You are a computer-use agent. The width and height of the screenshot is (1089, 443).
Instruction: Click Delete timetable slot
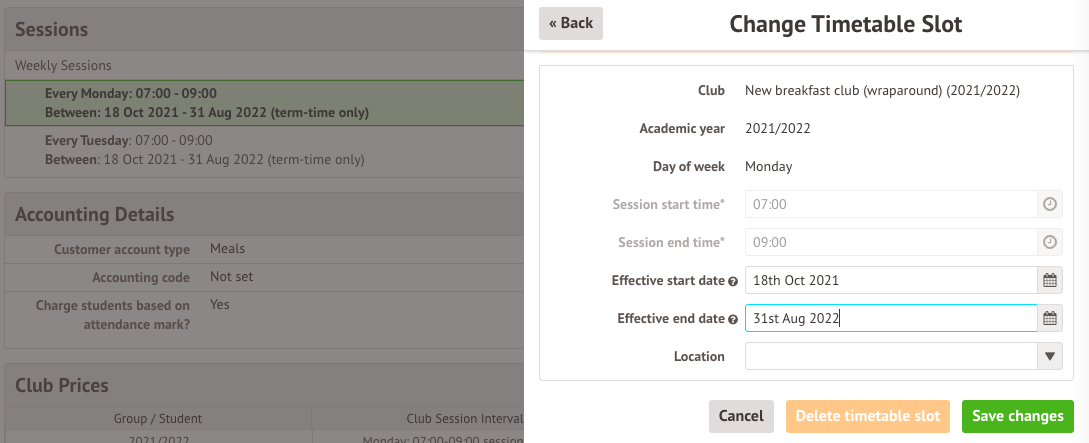pos(869,416)
